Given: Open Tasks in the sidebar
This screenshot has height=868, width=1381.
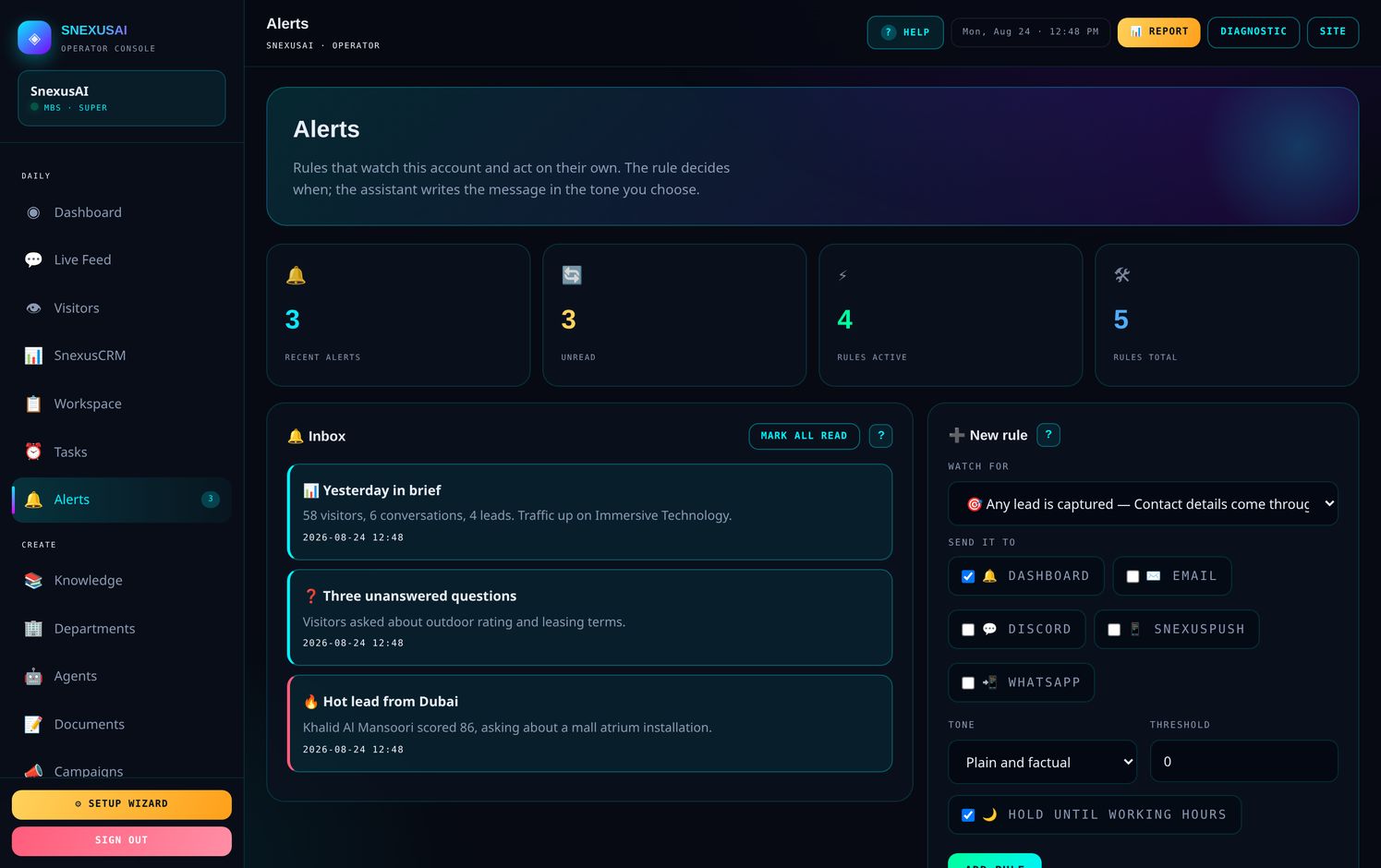Looking at the screenshot, I should (121, 452).
